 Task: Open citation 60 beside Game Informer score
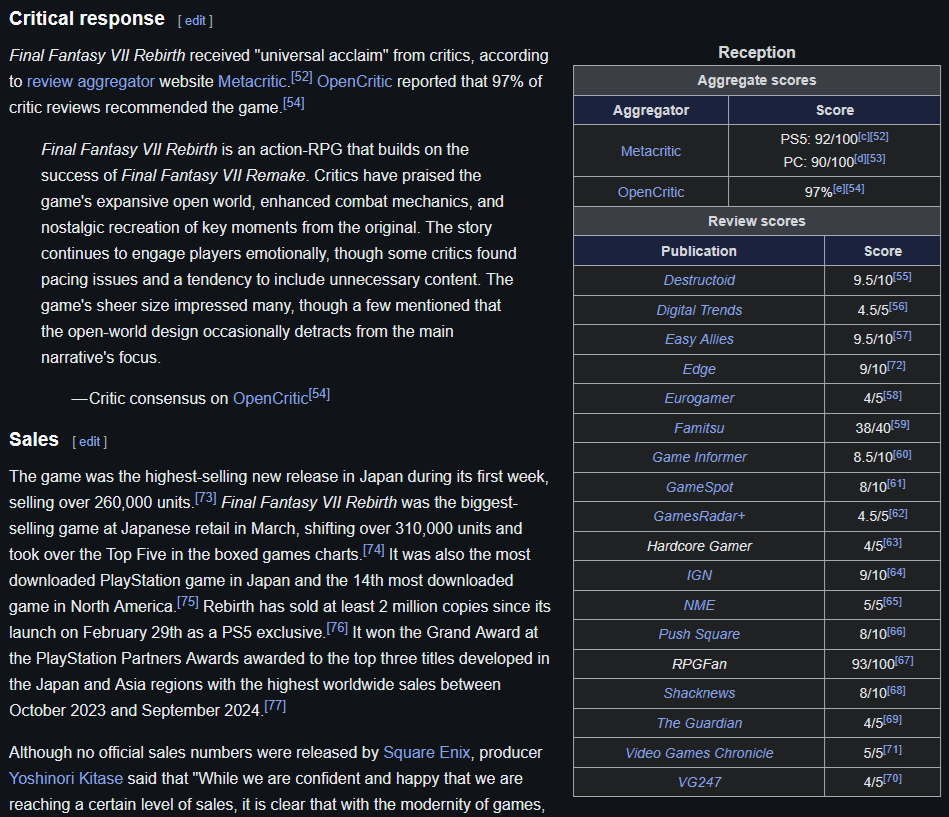coord(902,454)
